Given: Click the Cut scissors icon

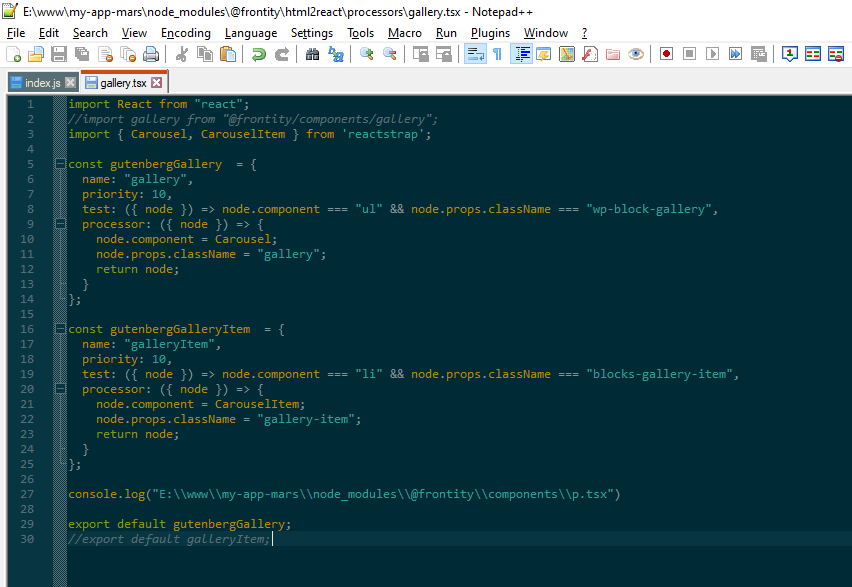Looking at the screenshot, I should click(x=182, y=54).
